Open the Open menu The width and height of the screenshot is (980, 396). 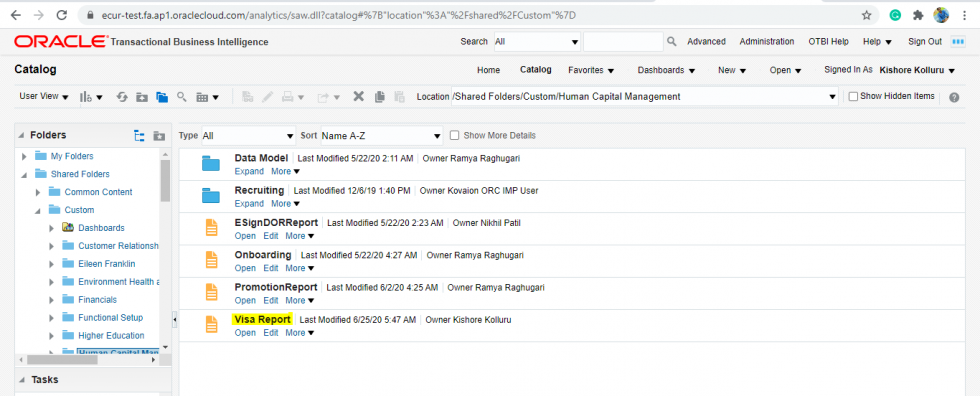pyautogui.click(x=785, y=70)
